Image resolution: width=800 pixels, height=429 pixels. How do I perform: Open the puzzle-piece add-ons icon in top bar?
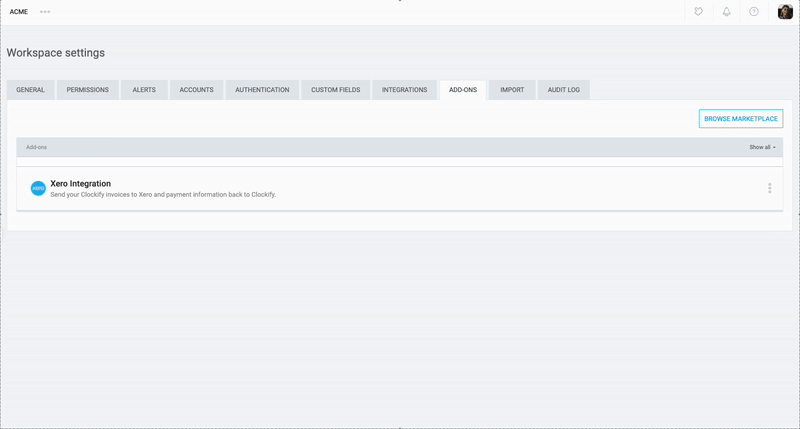click(699, 12)
